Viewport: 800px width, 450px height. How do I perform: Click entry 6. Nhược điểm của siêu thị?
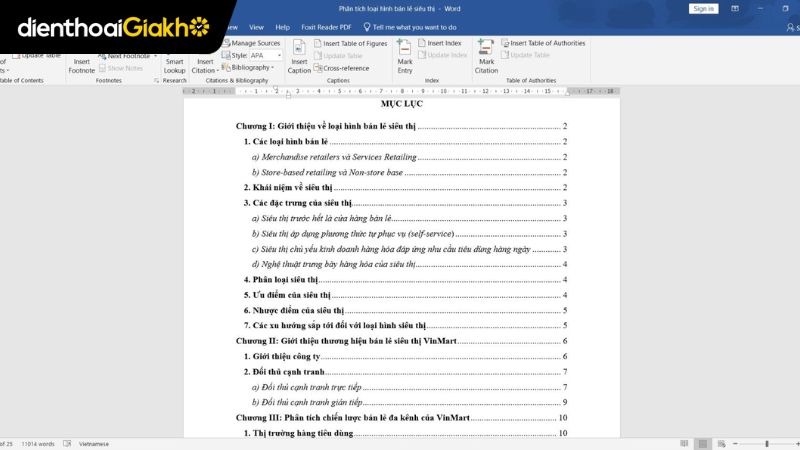click(406, 310)
